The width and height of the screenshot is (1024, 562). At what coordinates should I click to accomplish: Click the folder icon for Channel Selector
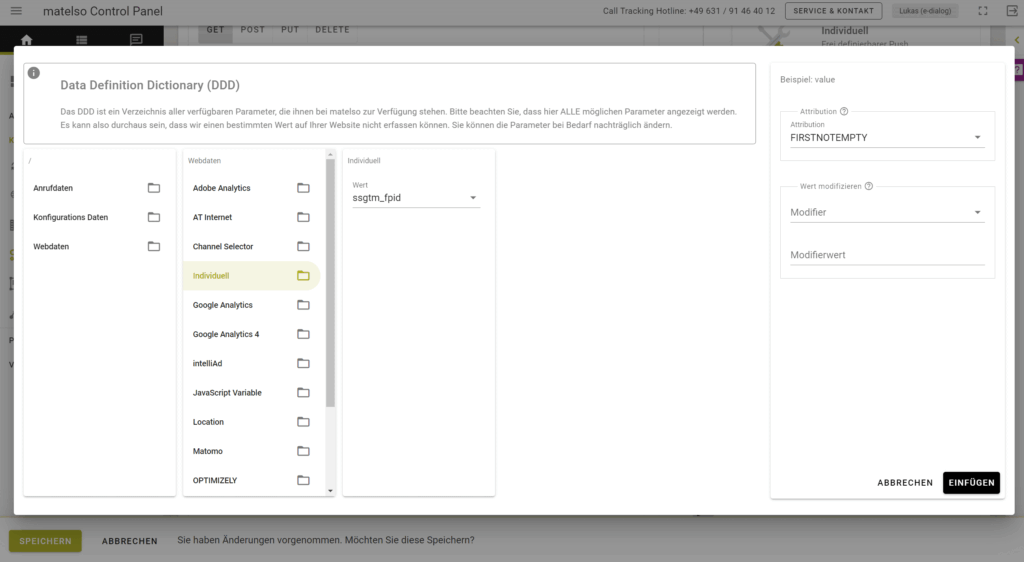click(304, 247)
